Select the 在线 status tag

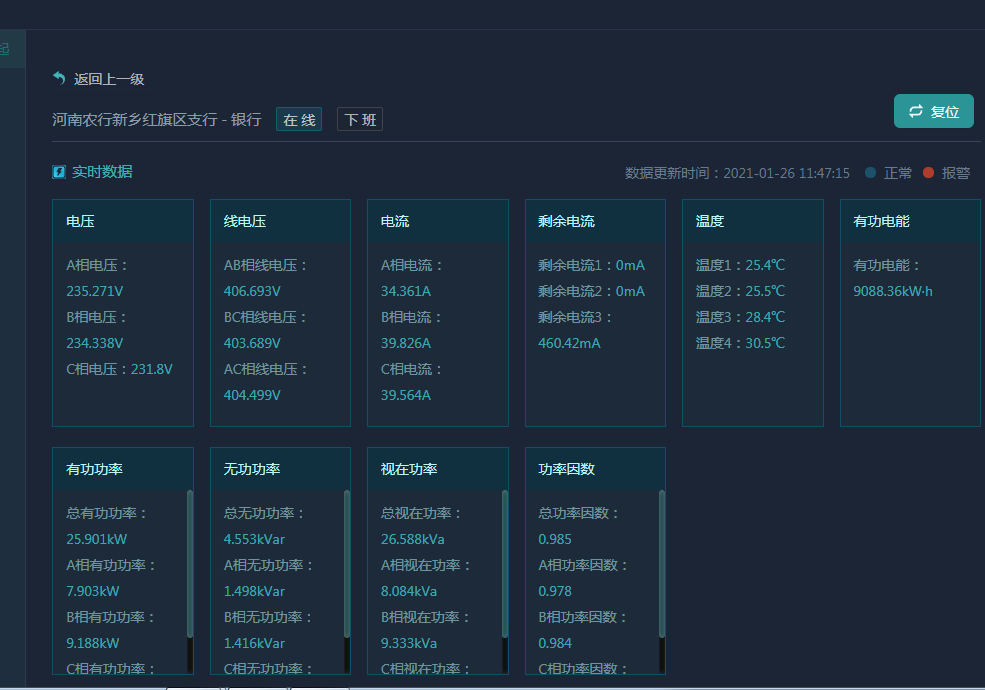pyautogui.click(x=299, y=119)
